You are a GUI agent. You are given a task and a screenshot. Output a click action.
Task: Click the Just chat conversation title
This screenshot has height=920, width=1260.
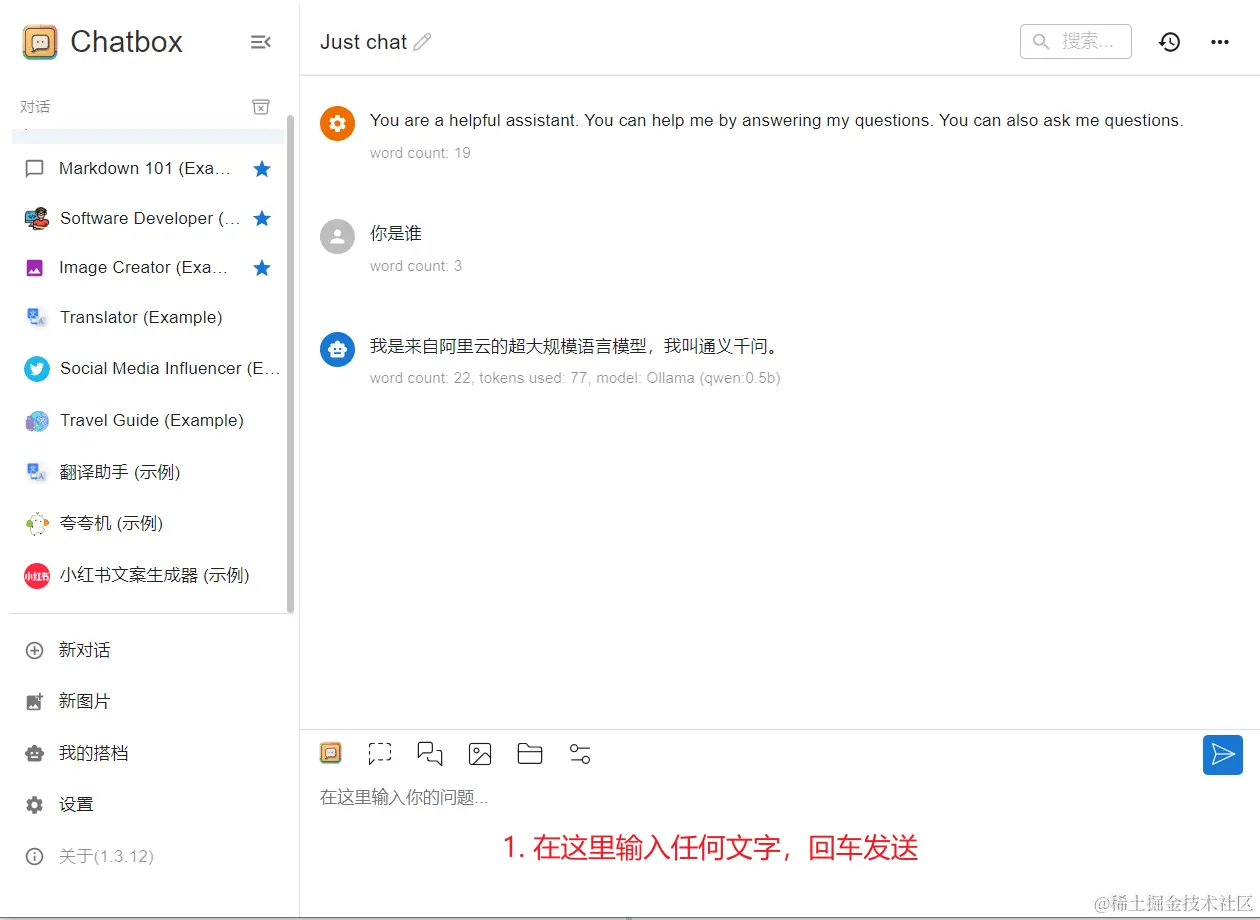(x=364, y=42)
